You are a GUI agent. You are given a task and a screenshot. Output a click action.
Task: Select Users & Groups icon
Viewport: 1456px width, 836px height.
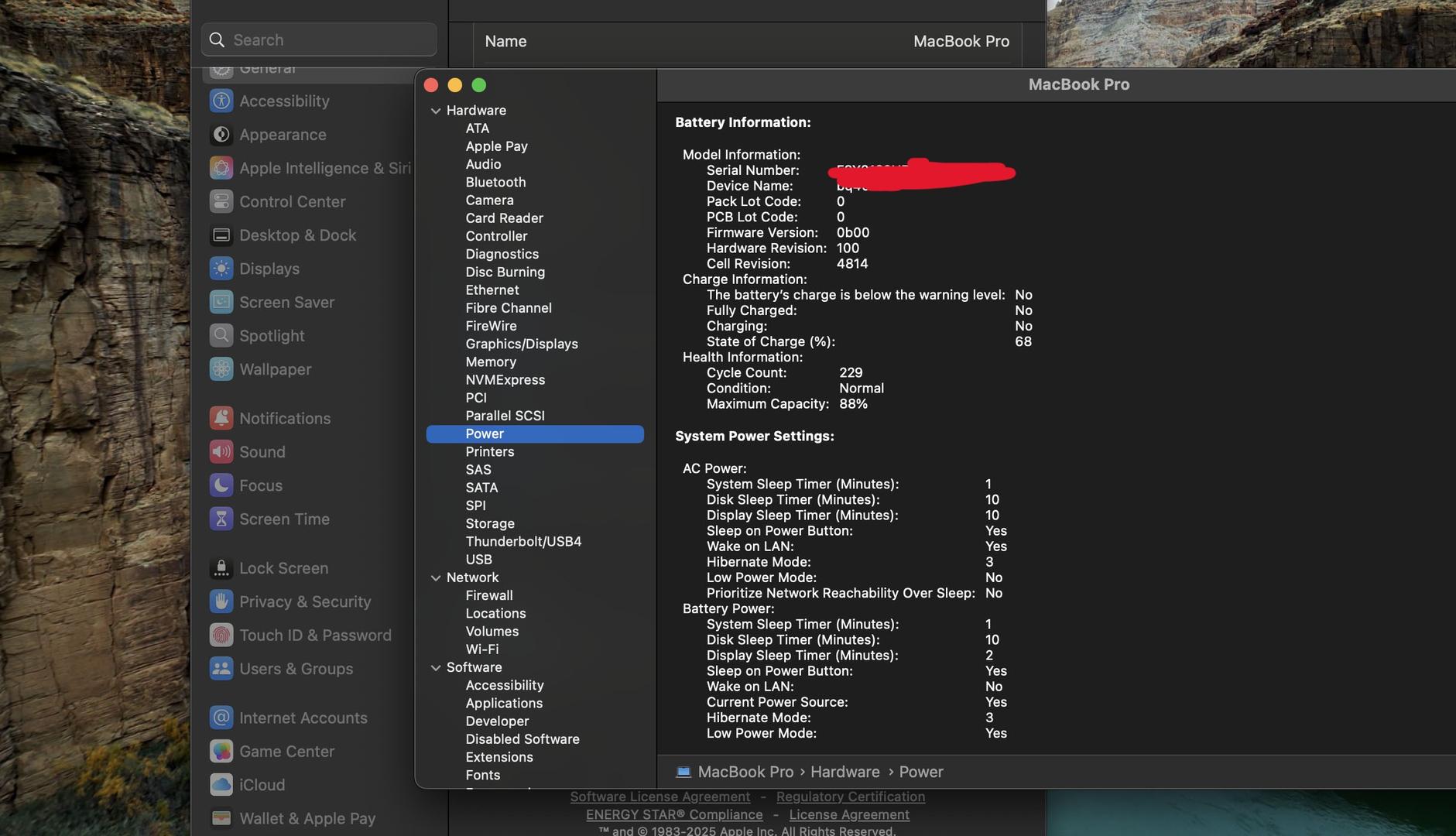click(x=221, y=669)
